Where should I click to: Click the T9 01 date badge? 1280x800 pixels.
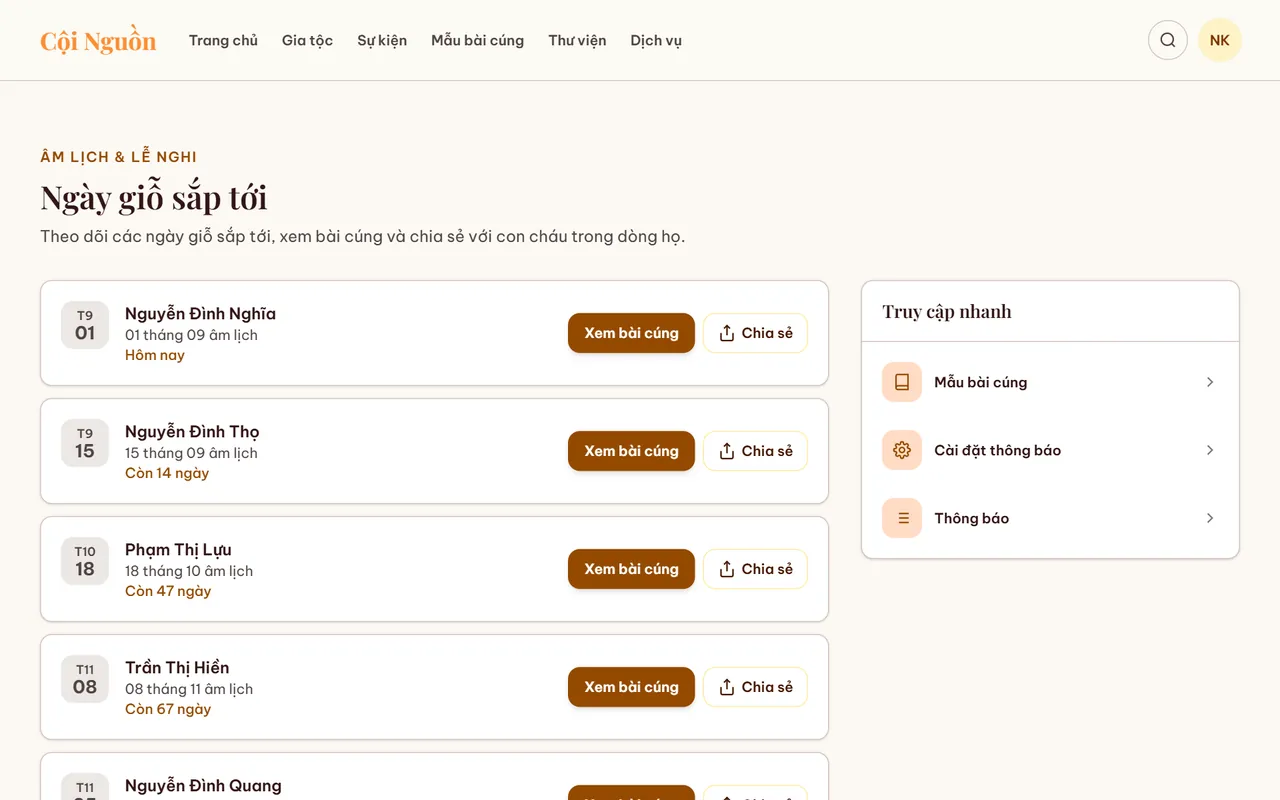[85, 325]
